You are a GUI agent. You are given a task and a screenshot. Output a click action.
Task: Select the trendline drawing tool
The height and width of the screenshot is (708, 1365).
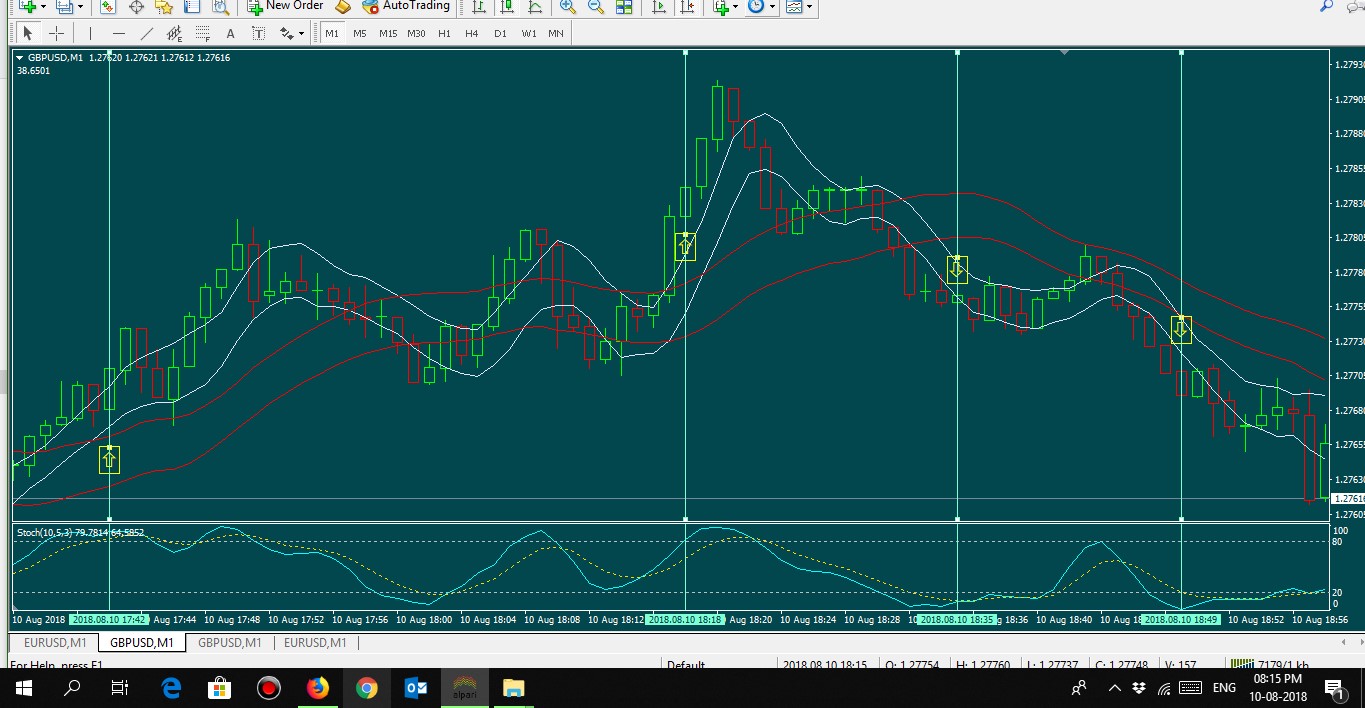pos(147,33)
